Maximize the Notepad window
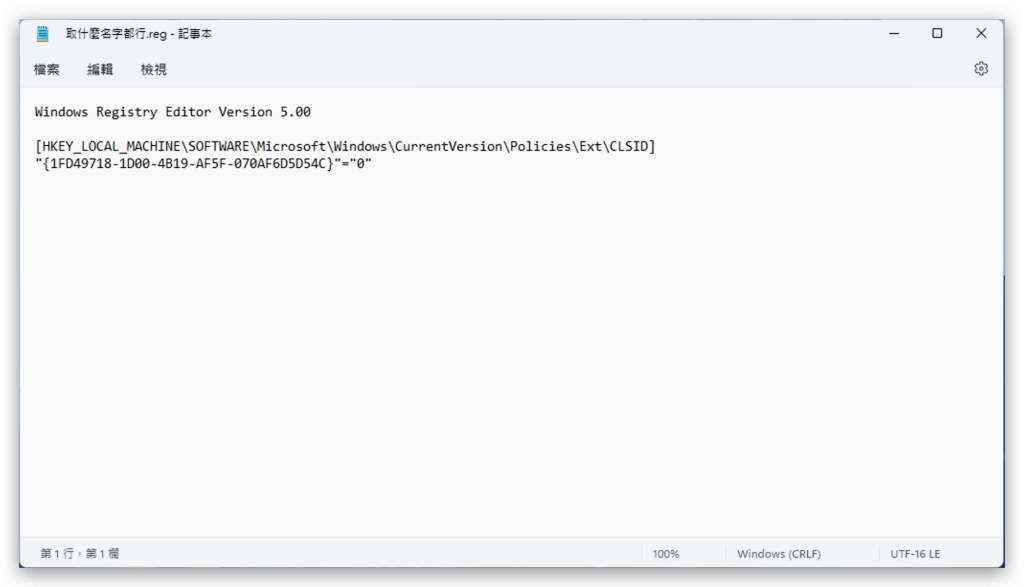1024x587 pixels. pyautogui.click(x=937, y=34)
